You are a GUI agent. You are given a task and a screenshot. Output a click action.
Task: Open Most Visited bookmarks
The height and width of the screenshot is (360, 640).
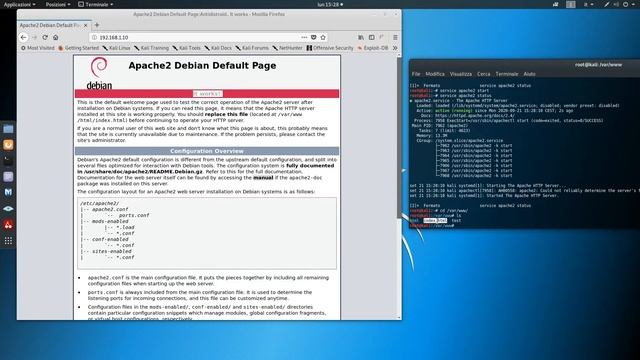click(x=38, y=48)
